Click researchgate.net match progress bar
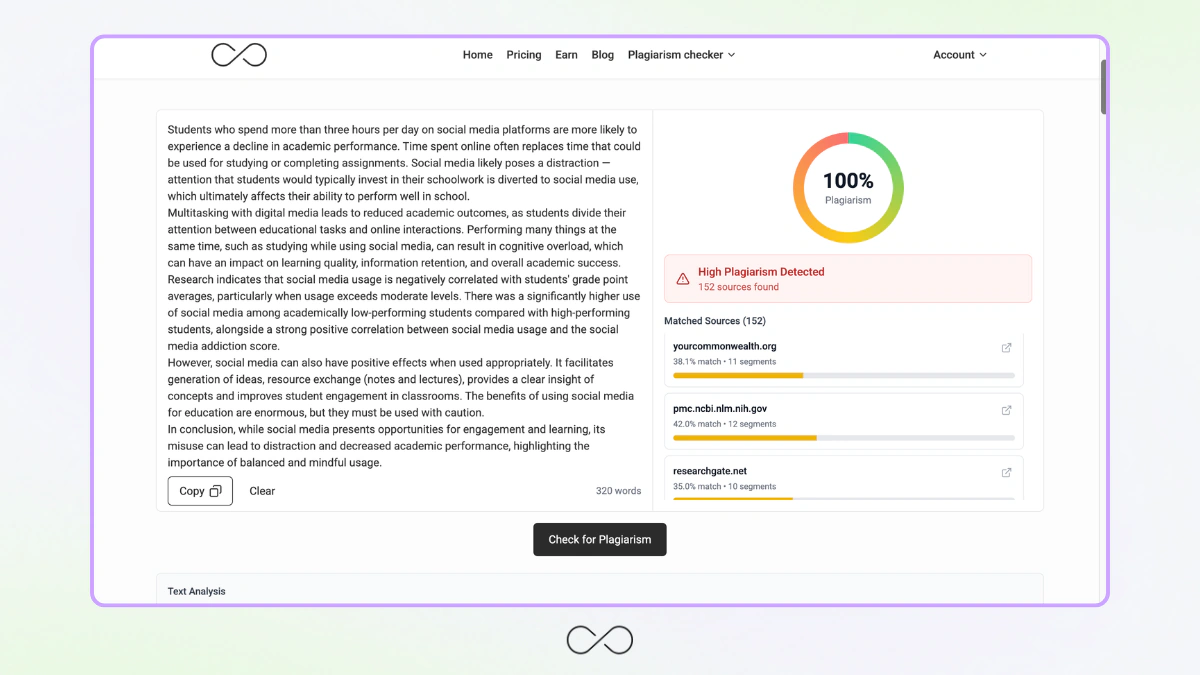 click(844, 498)
